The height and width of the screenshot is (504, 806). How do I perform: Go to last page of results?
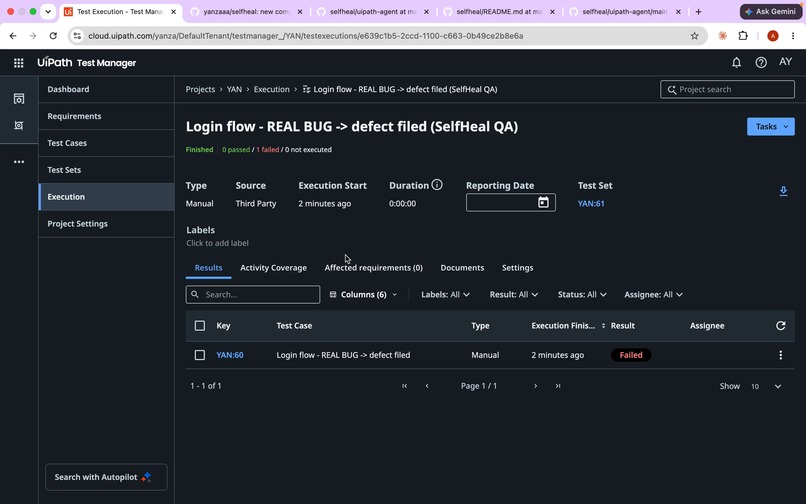coord(558,386)
